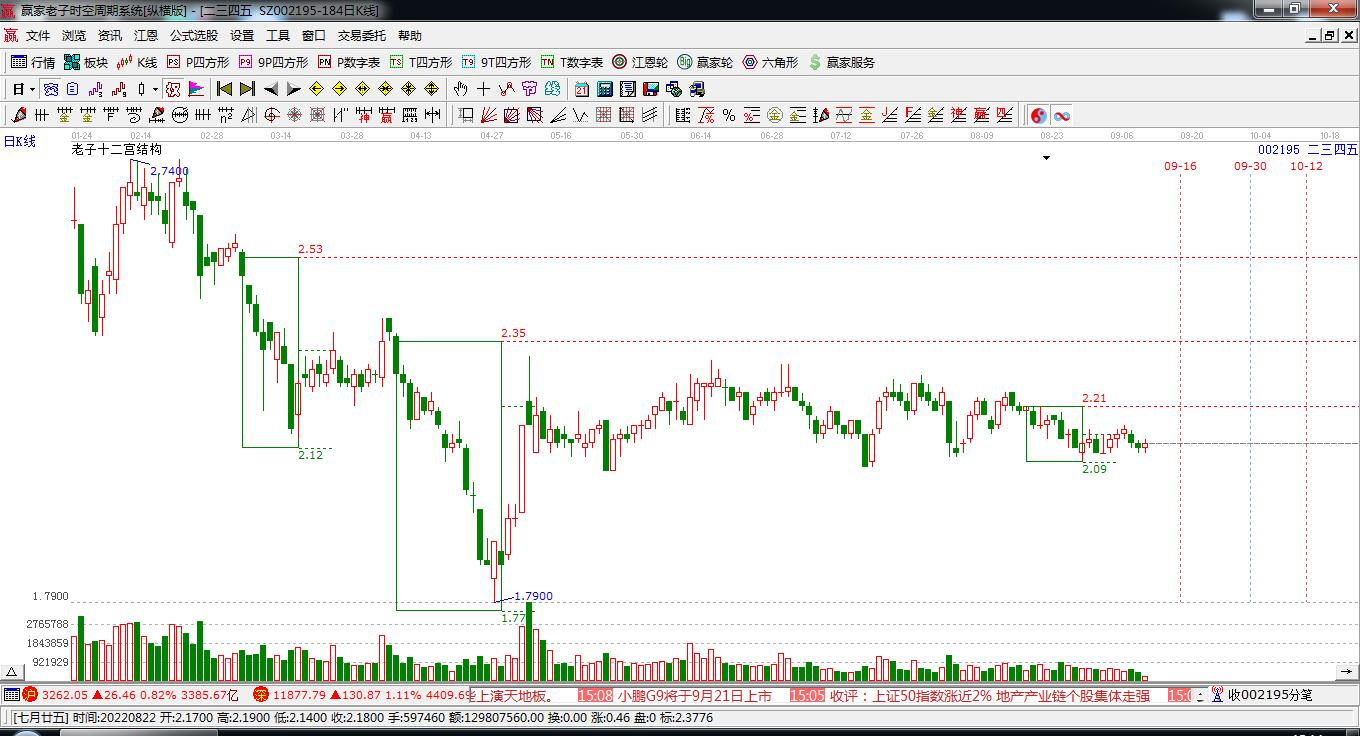This screenshot has width=1360, height=736.
Task: Switch to K线 chart view
Action: click(137, 62)
